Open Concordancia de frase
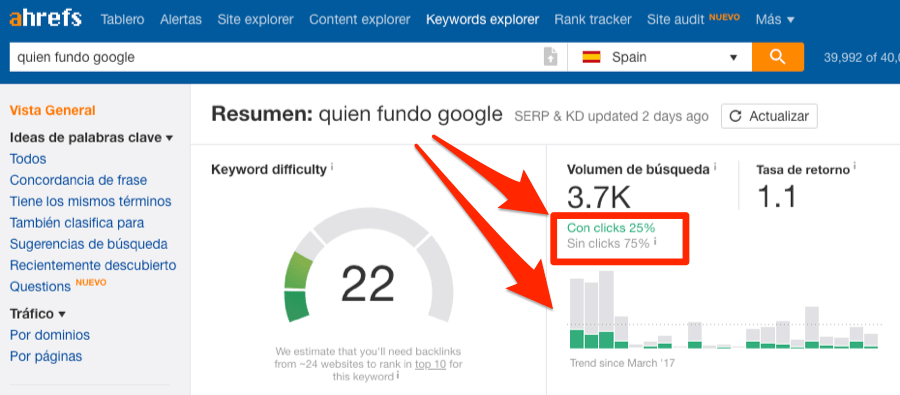900x395 pixels. tap(79, 180)
